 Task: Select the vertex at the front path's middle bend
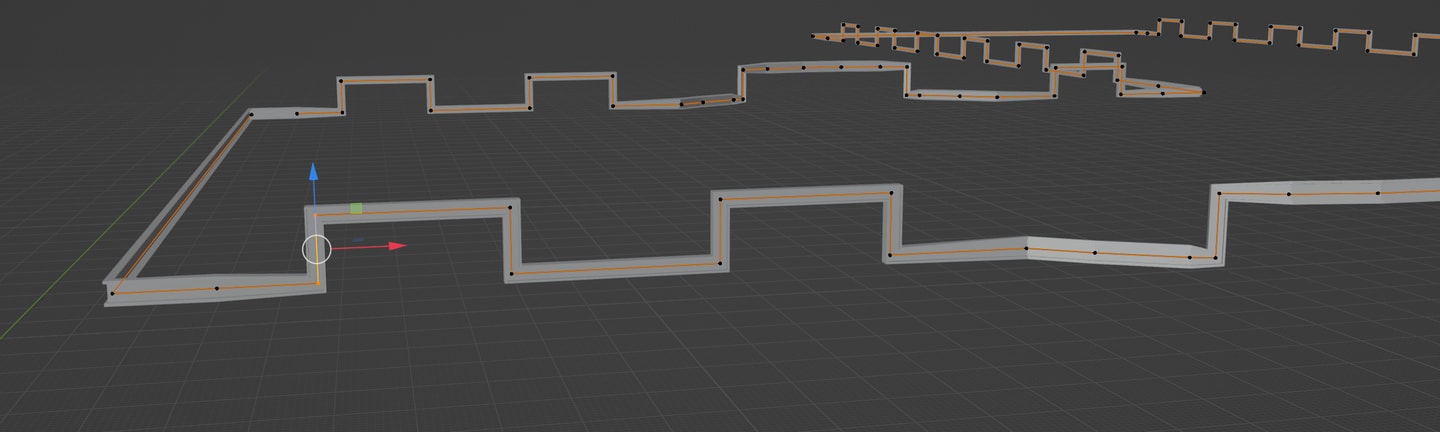tap(1027, 247)
